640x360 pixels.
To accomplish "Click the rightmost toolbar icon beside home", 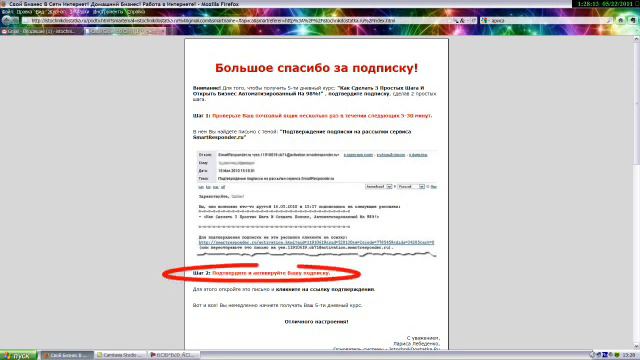I will (632, 20).
